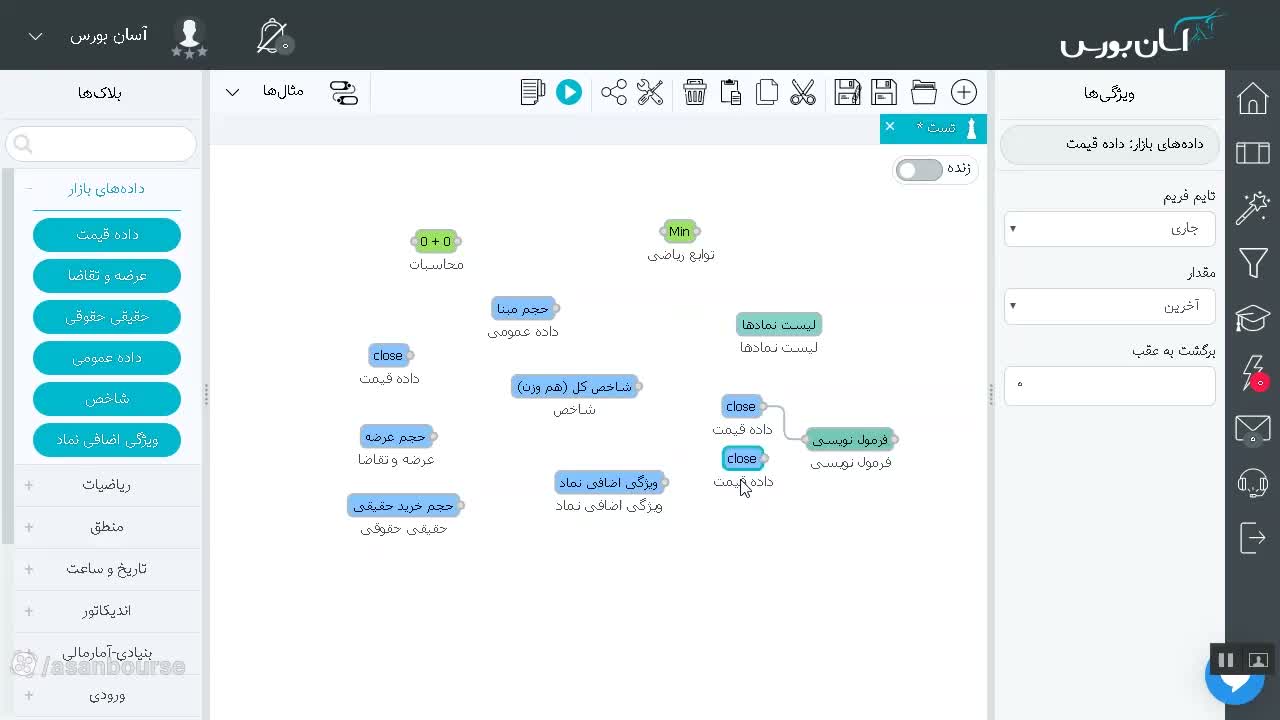Click the برگشت به عقب input field
The height and width of the screenshot is (720, 1280).
(x=1110, y=385)
